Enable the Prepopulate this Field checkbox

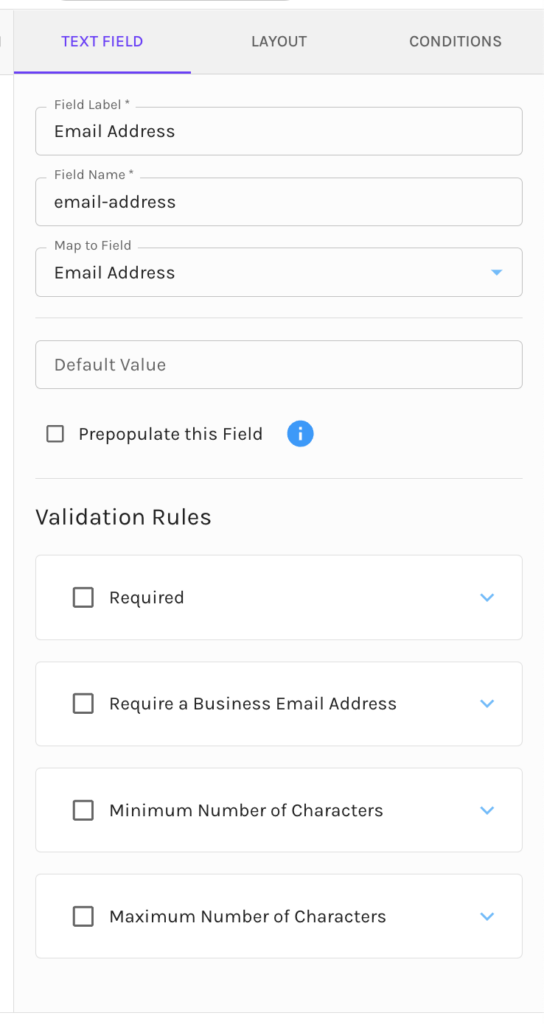56,434
